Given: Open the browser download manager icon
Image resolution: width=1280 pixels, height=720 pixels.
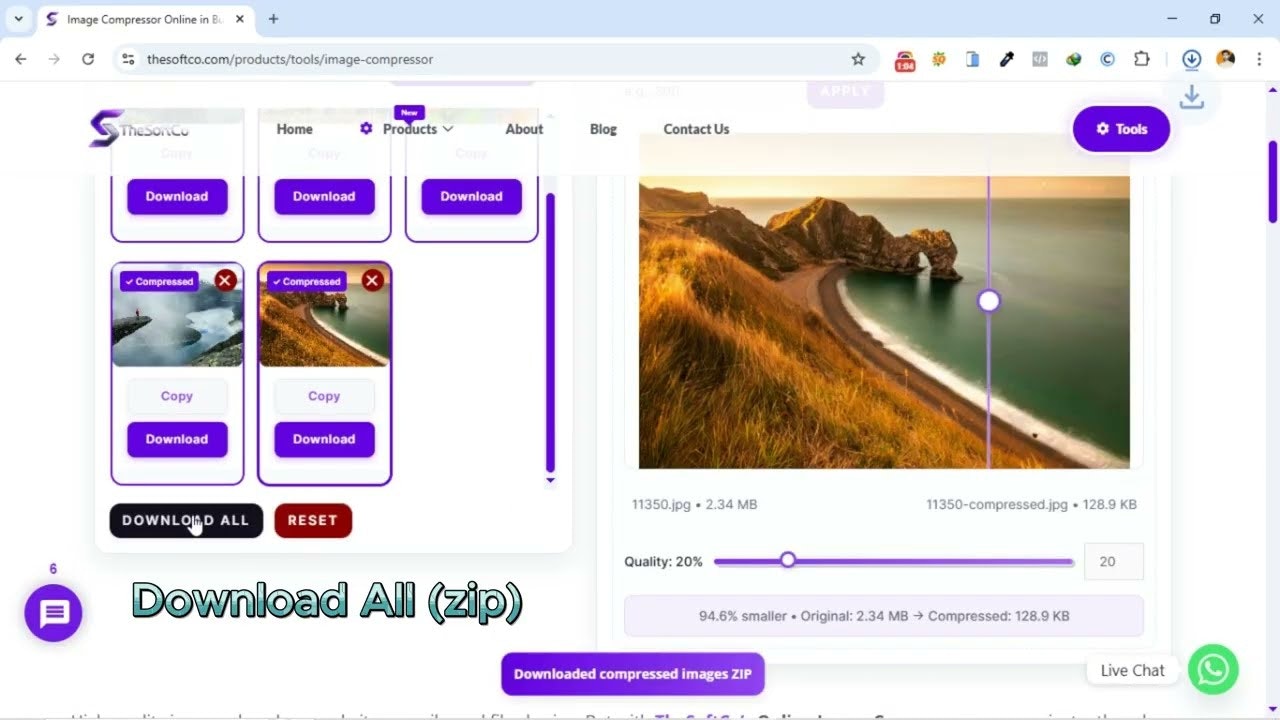Looking at the screenshot, I should (1191, 59).
